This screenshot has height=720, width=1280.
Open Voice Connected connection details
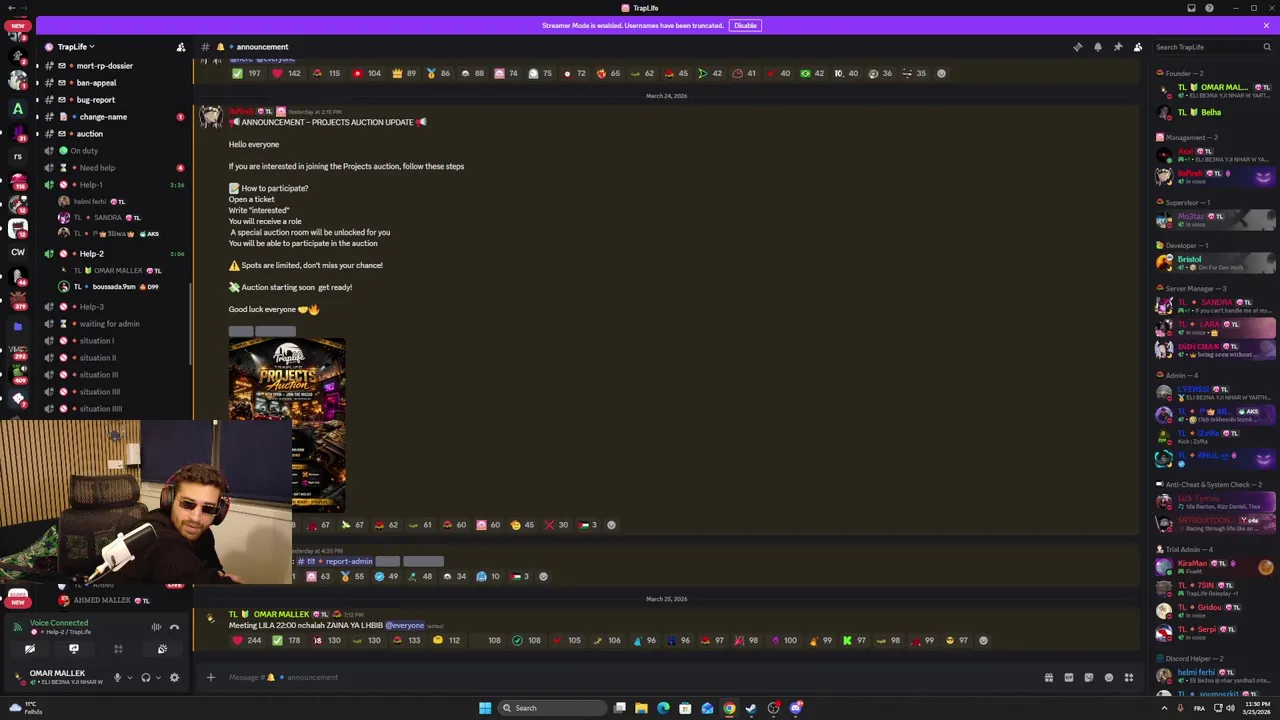point(58,623)
